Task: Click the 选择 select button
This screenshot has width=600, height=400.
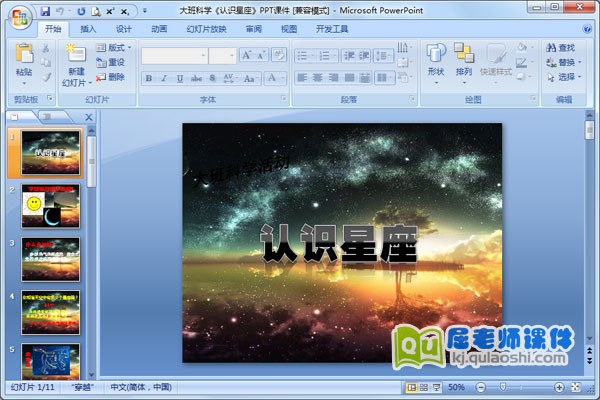Action: (563, 77)
